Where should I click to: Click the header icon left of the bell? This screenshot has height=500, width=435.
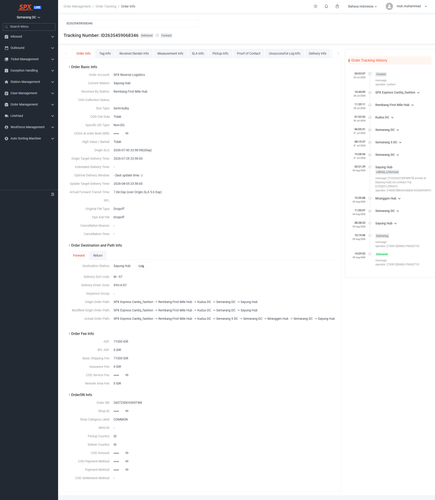[x=315, y=6]
